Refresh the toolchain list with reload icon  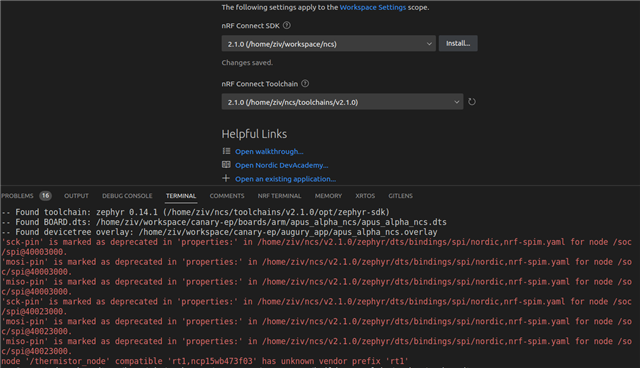[x=472, y=102]
